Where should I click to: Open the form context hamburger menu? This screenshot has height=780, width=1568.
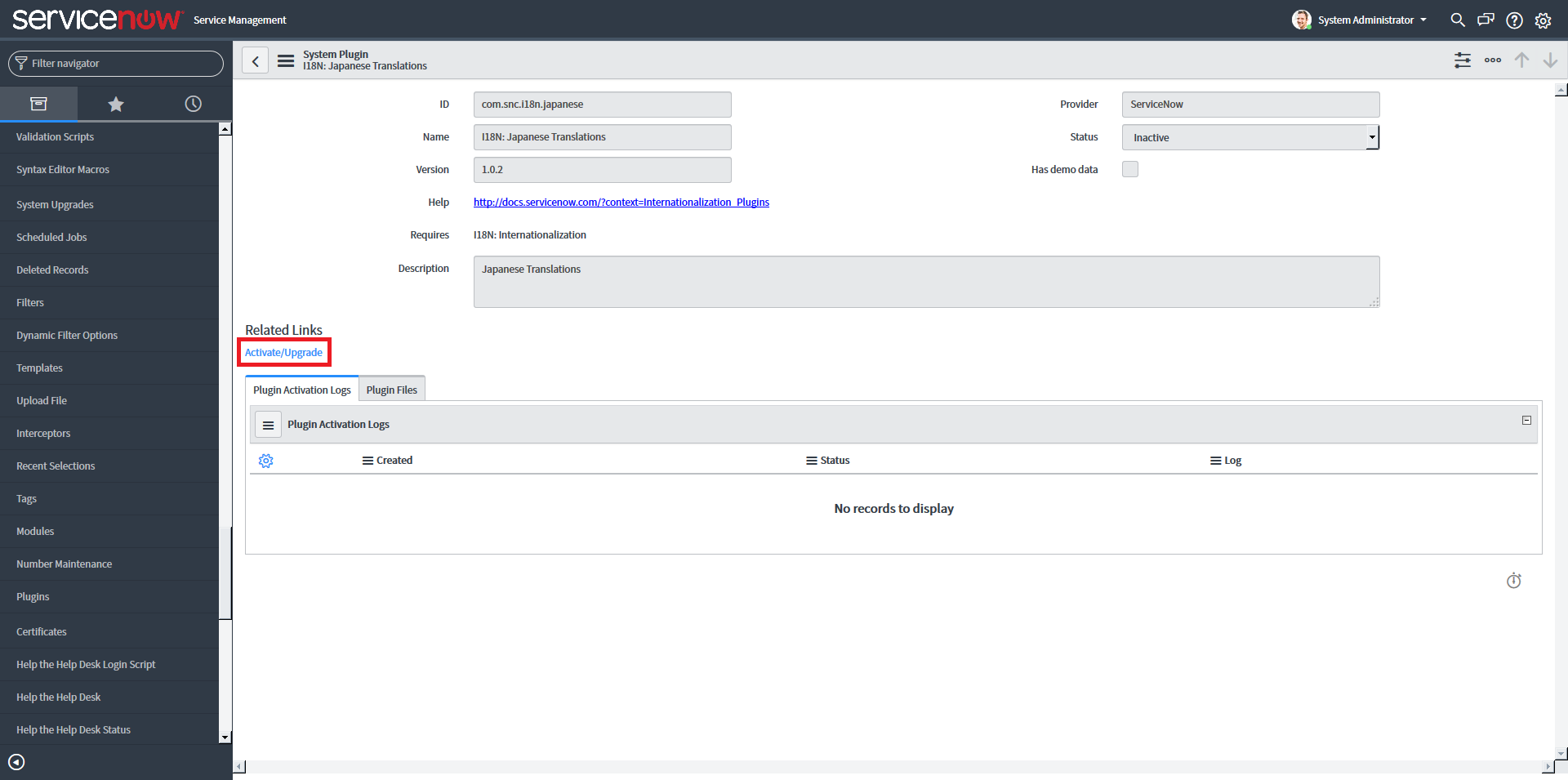tap(286, 60)
